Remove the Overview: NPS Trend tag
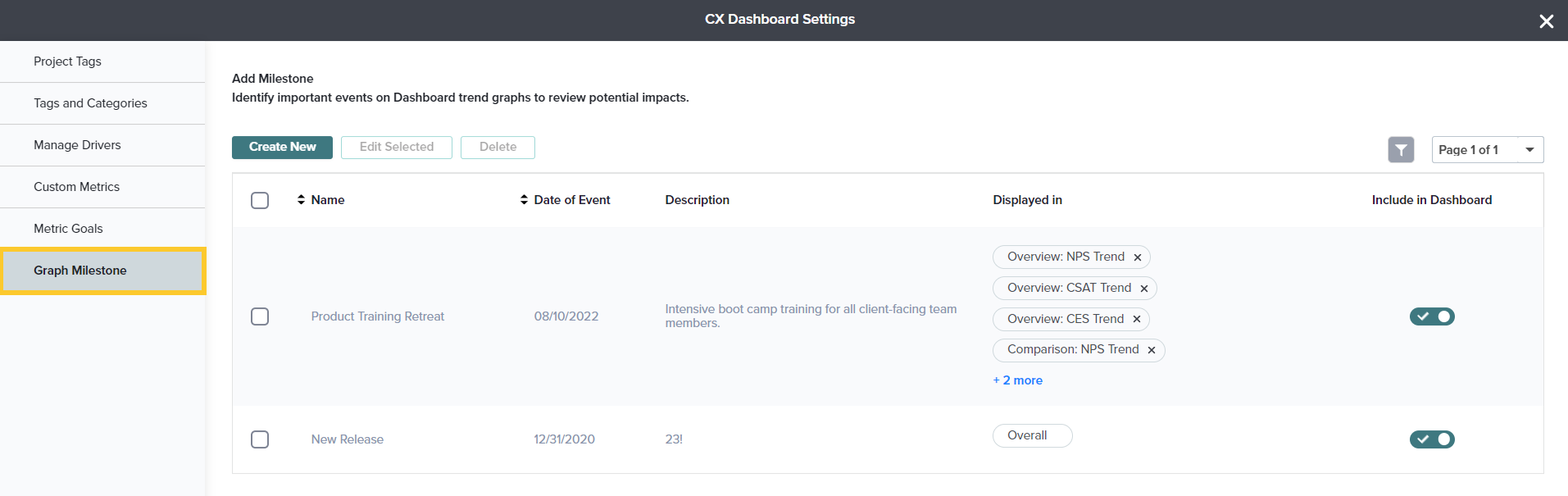The width and height of the screenshot is (1568, 496). tap(1137, 257)
